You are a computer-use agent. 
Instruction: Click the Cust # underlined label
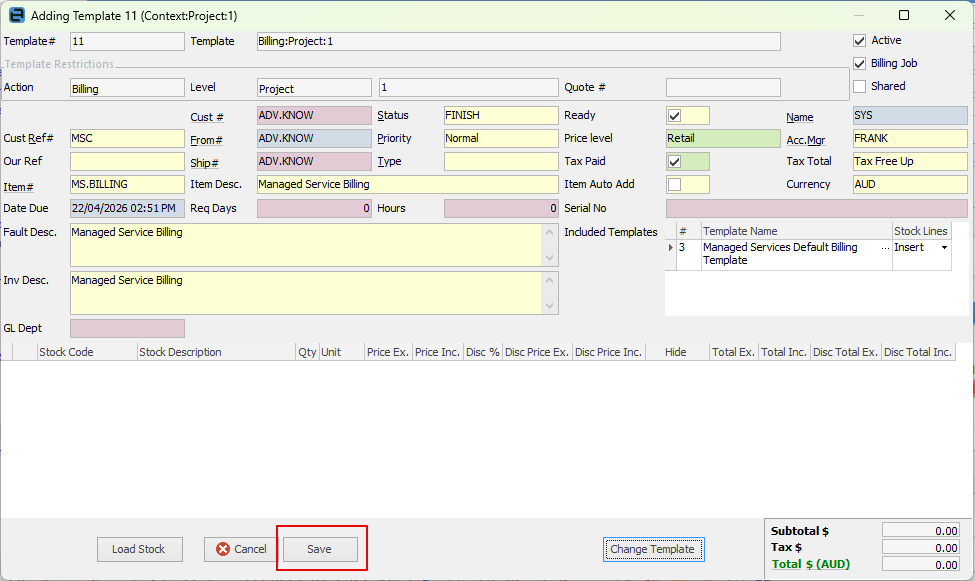click(x=207, y=117)
